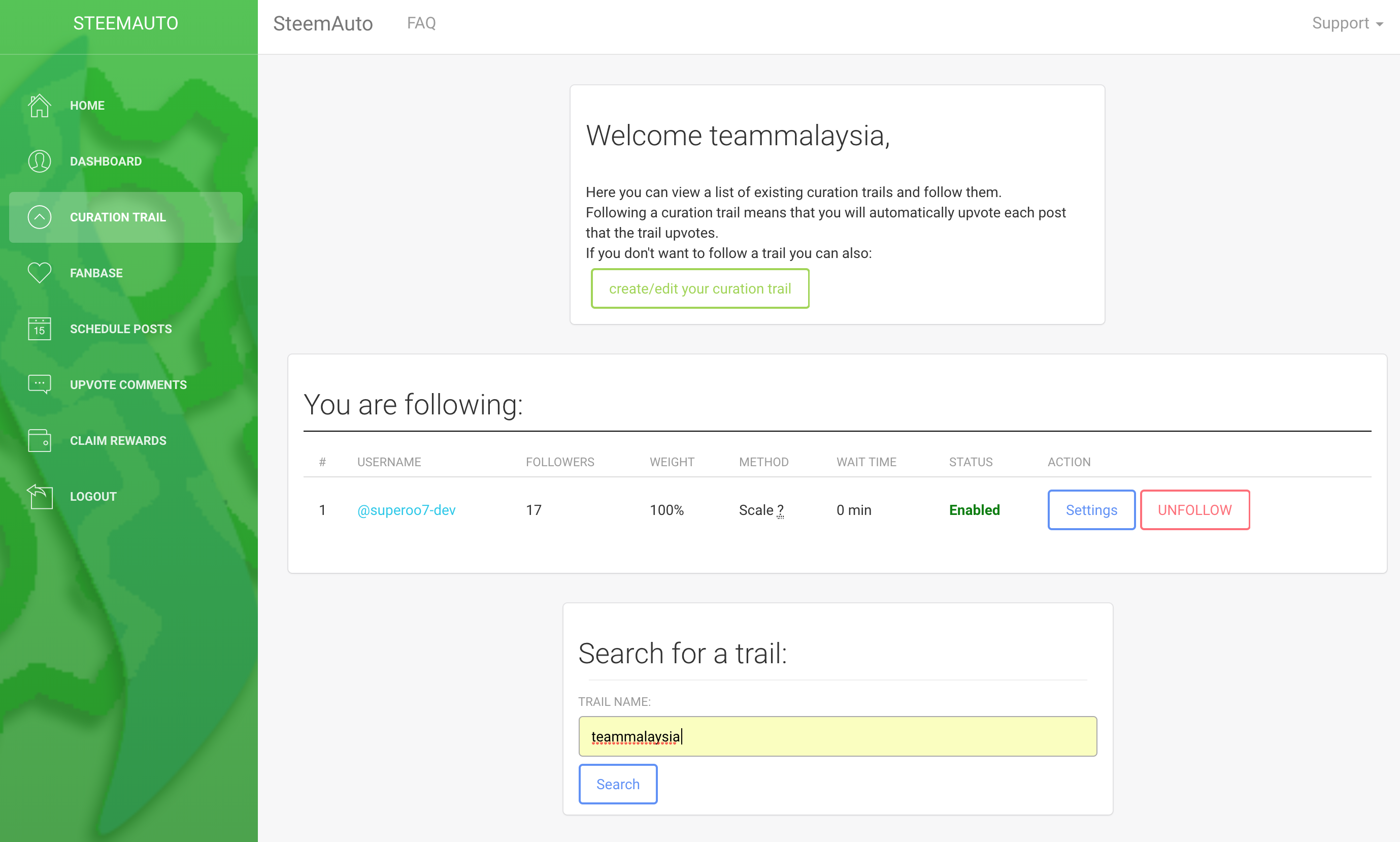This screenshot has height=842, width=1400.
Task: Open UPVOTE COMMENTS section
Action: click(x=126, y=384)
